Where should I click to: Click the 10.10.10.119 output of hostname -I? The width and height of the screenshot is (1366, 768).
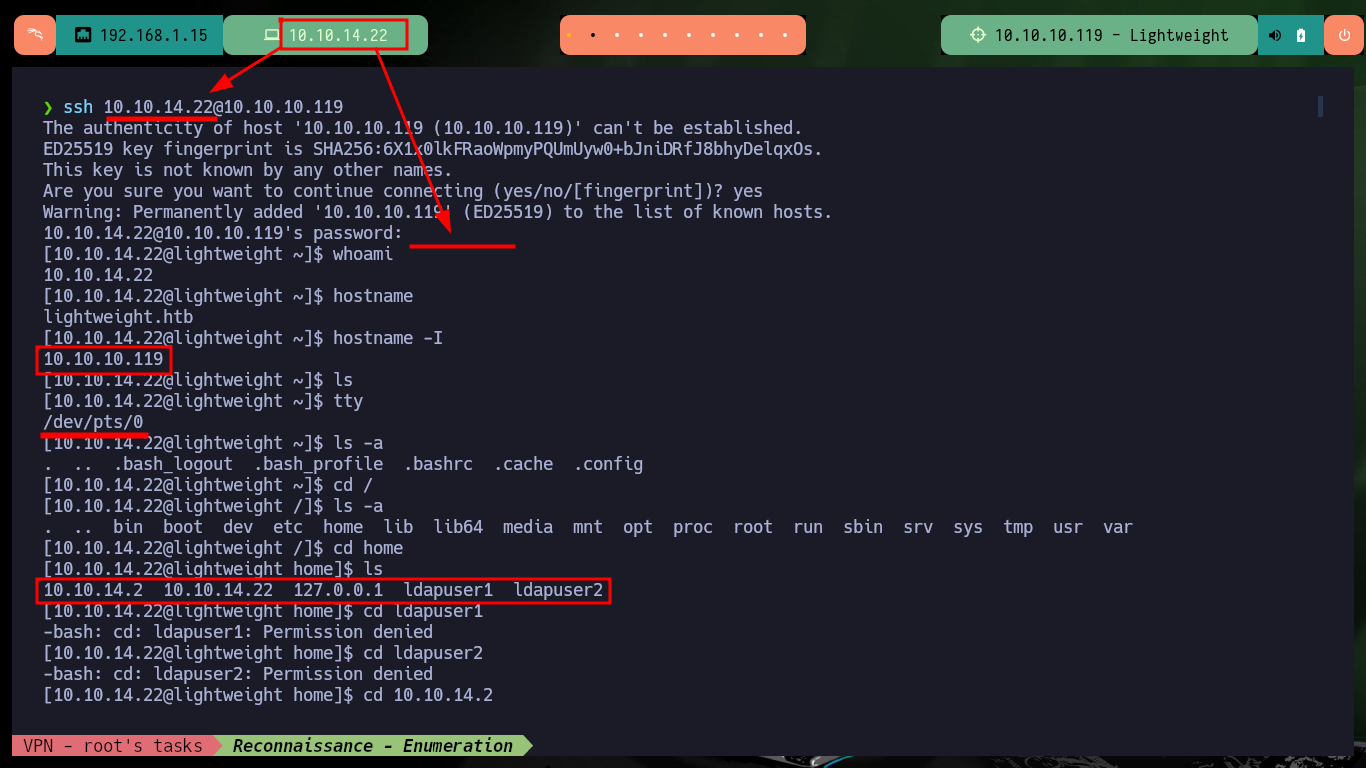[103, 359]
